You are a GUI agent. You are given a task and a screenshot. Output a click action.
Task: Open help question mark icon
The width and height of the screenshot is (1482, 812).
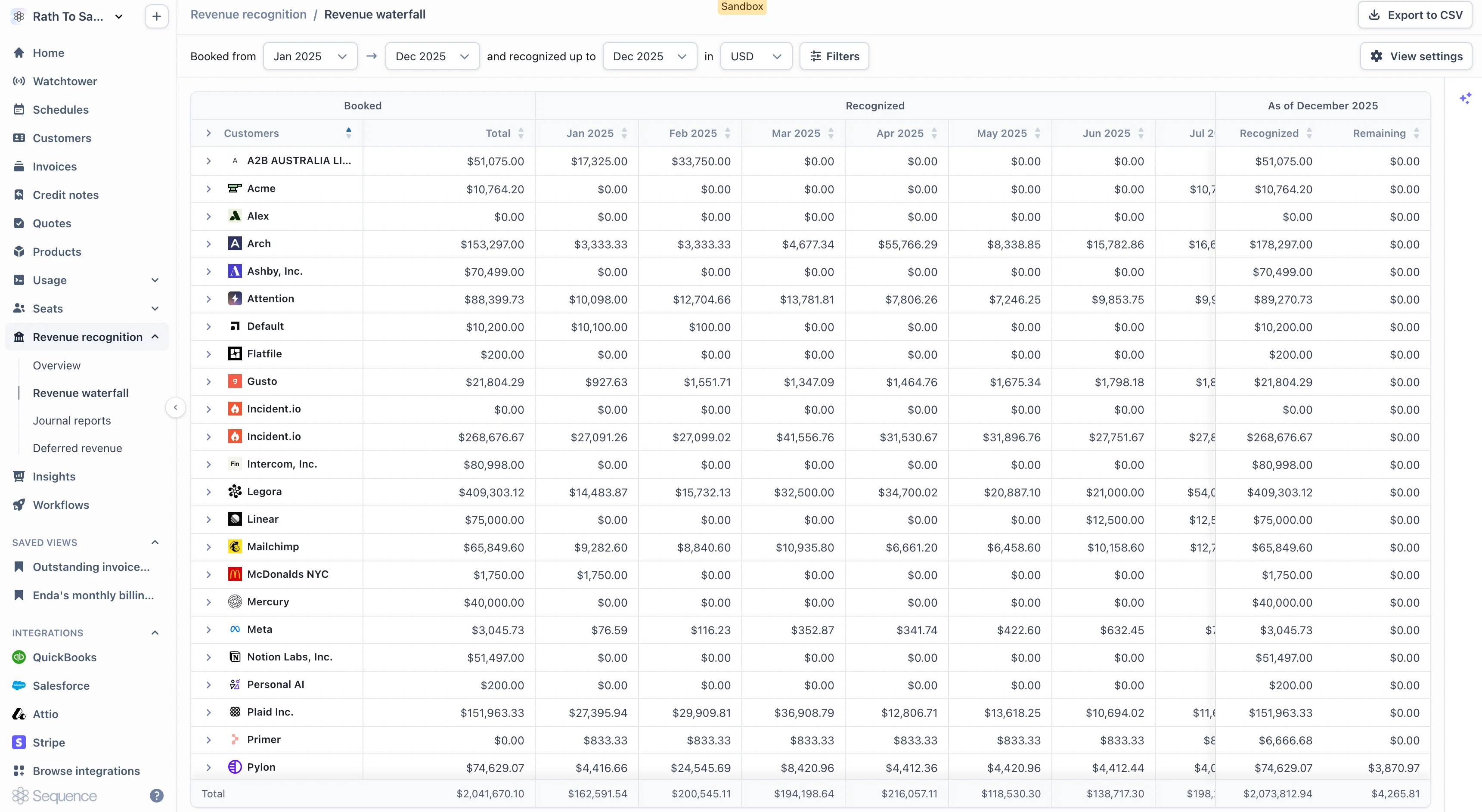click(156, 795)
